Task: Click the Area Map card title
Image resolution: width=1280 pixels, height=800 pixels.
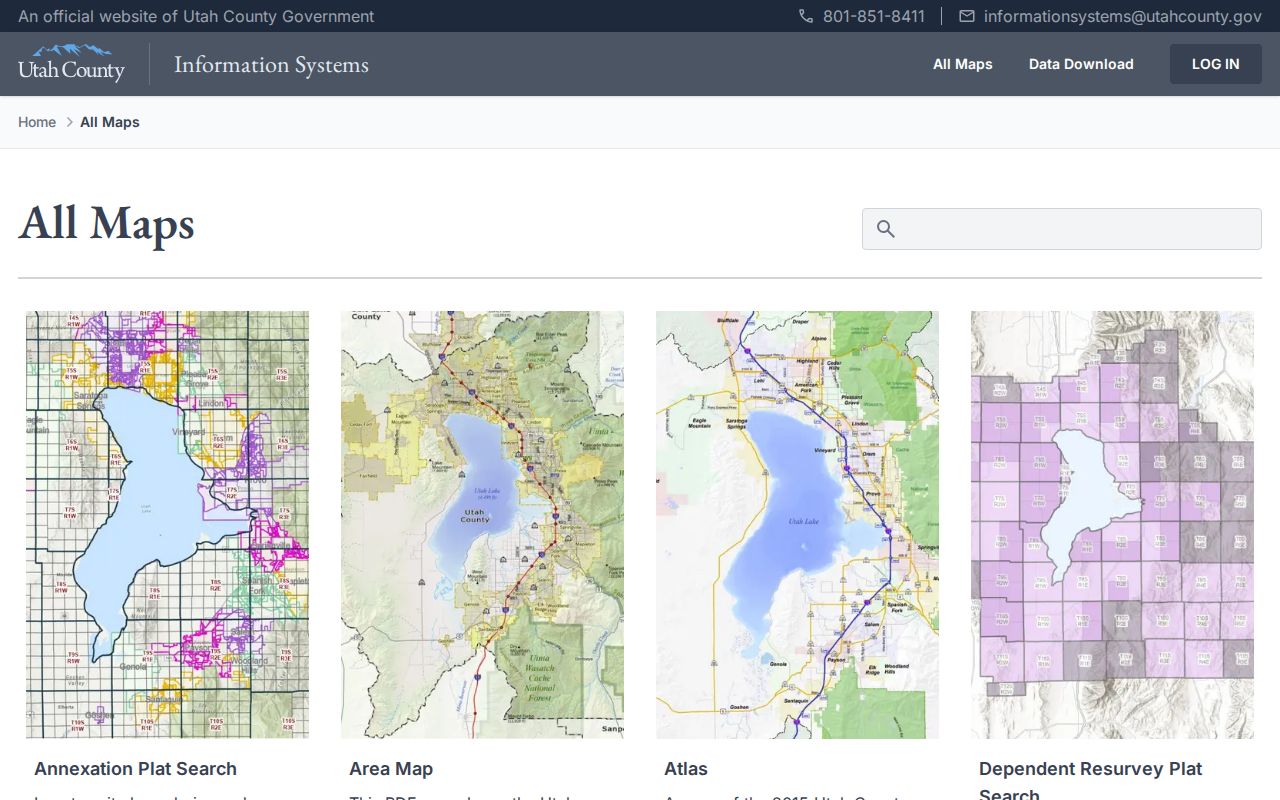Action: pos(391,769)
